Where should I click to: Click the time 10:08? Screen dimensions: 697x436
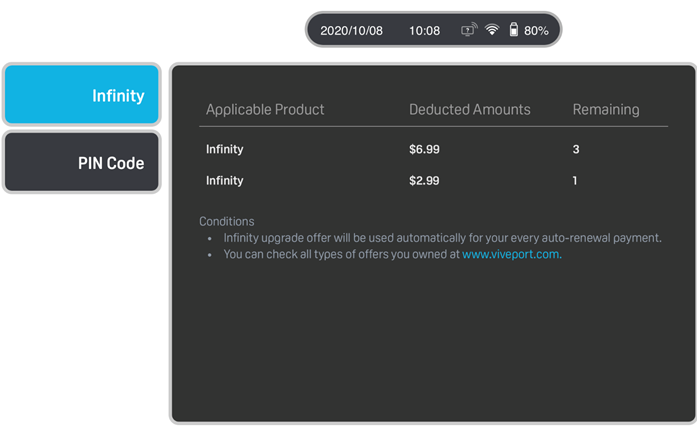click(x=425, y=31)
